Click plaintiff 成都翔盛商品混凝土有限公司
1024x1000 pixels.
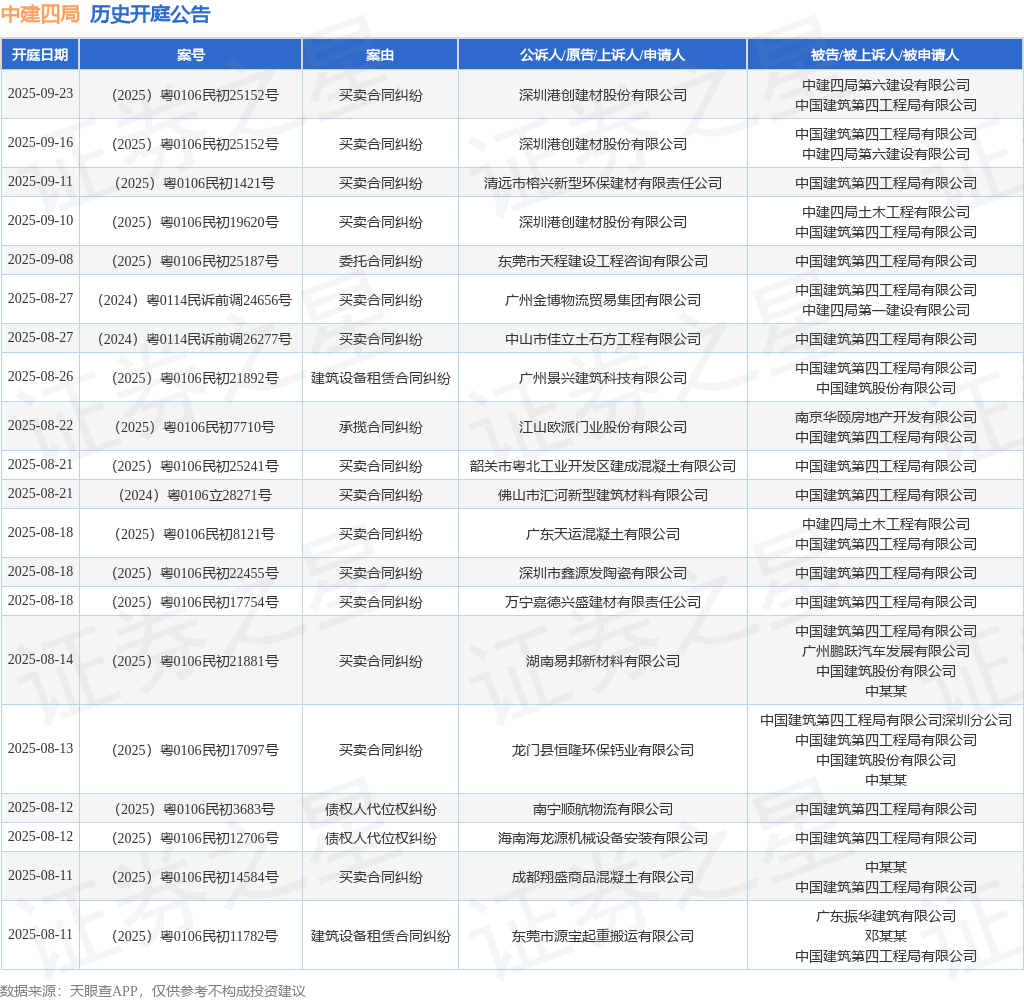(602, 877)
